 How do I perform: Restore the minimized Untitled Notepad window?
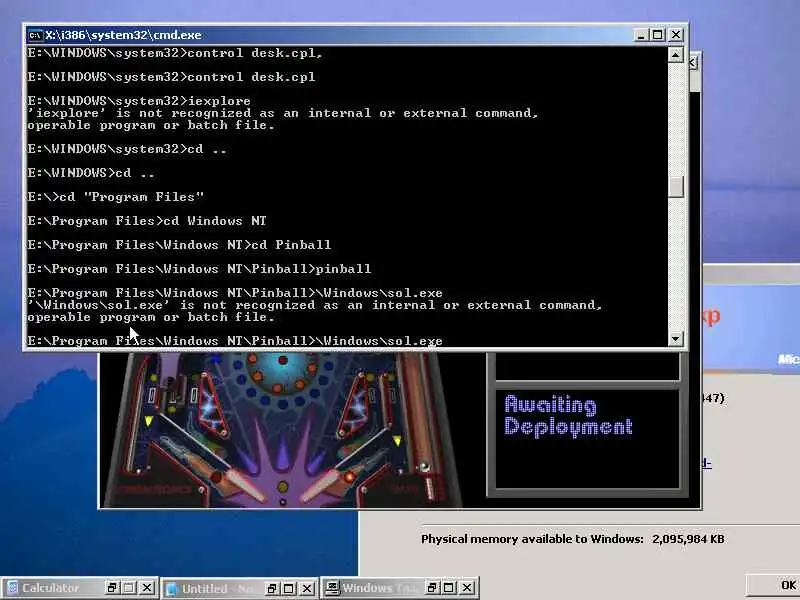click(271, 589)
